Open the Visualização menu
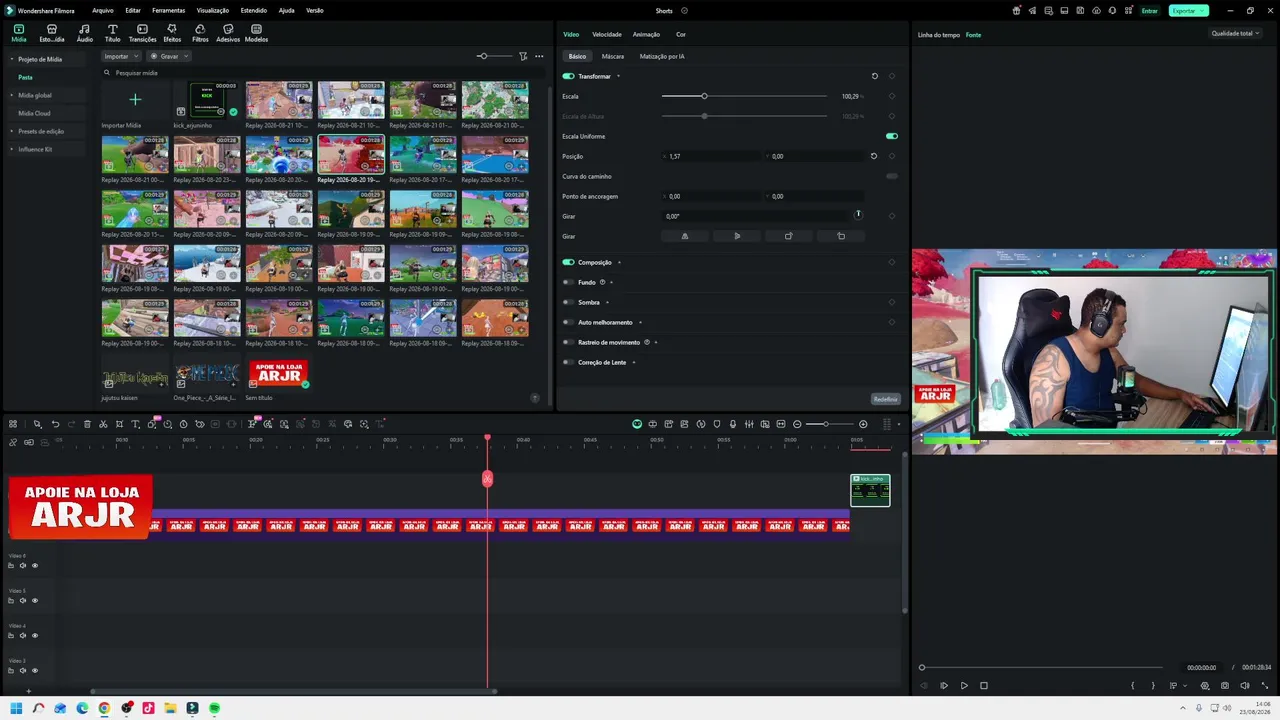Image resolution: width=1280 pixels, height=720 pixels. click(212, 10)
